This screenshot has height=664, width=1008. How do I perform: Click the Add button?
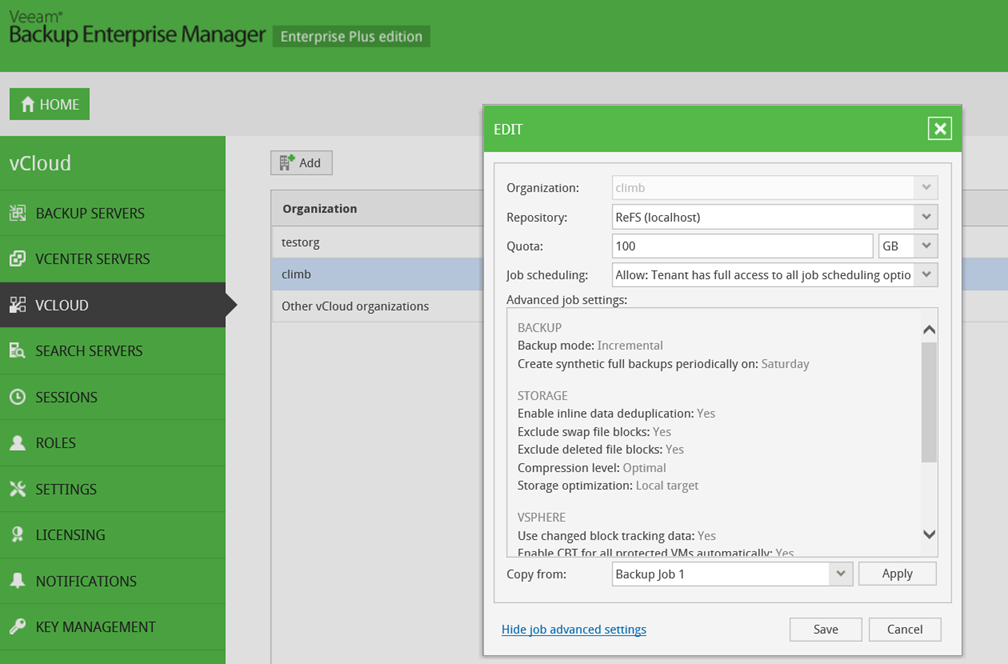[301, 163]
